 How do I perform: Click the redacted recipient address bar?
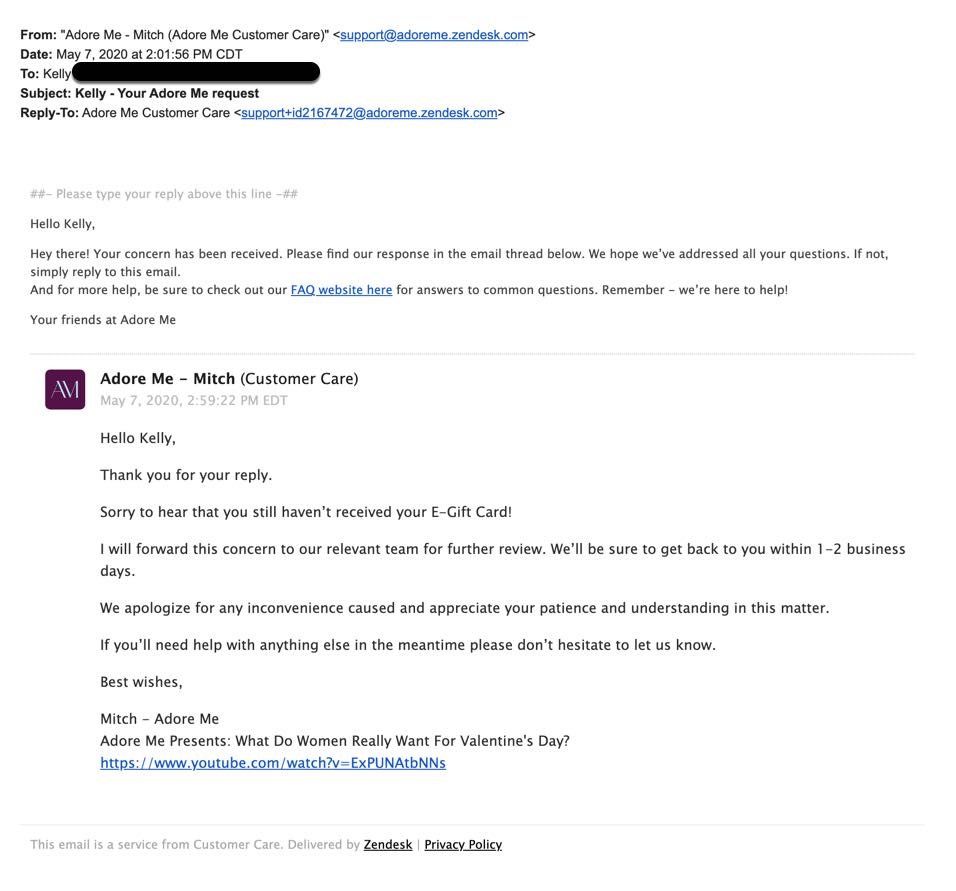[196, 73]
